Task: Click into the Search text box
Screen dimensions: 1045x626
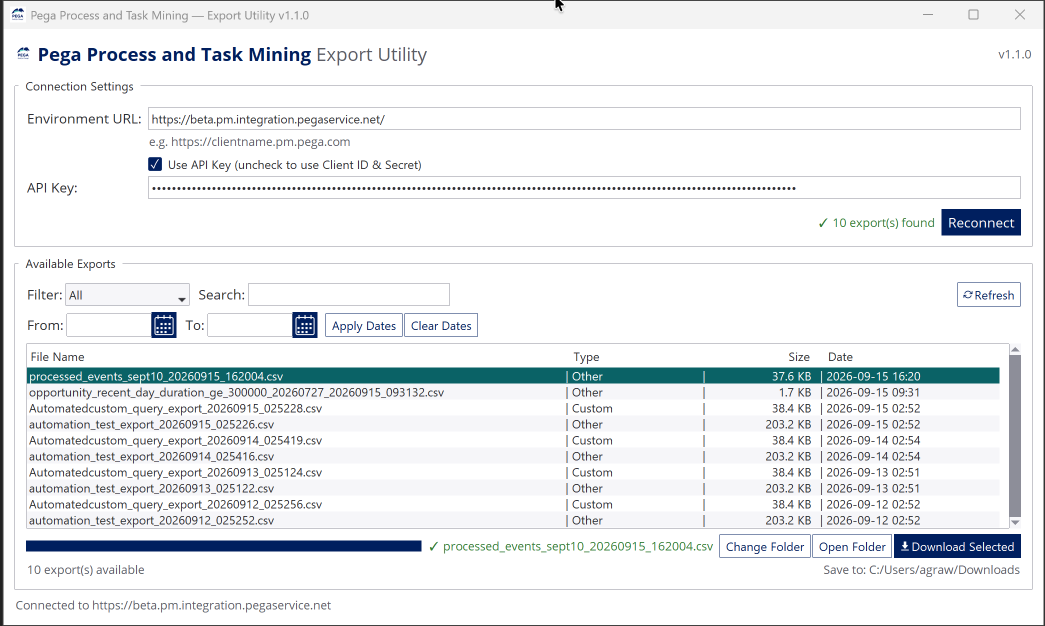Action: (349, 295)
